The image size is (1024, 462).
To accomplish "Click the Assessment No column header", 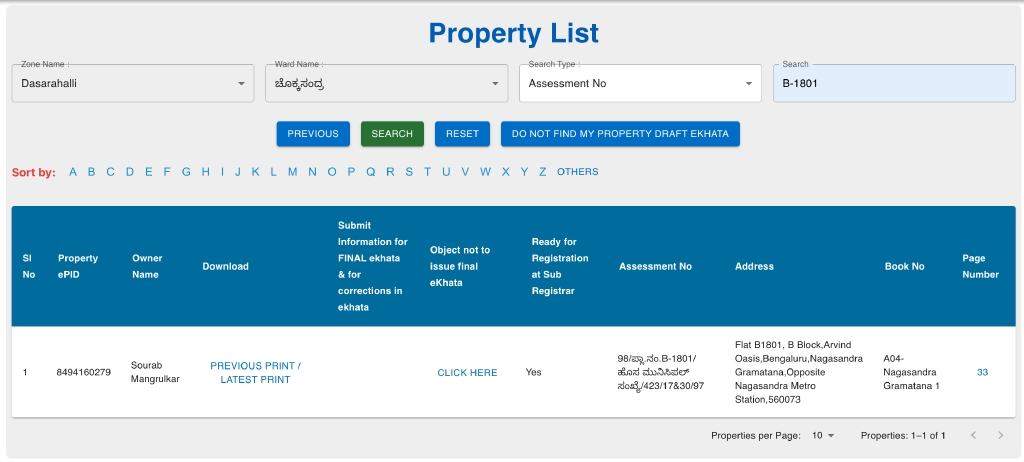I will click(655, 267).
